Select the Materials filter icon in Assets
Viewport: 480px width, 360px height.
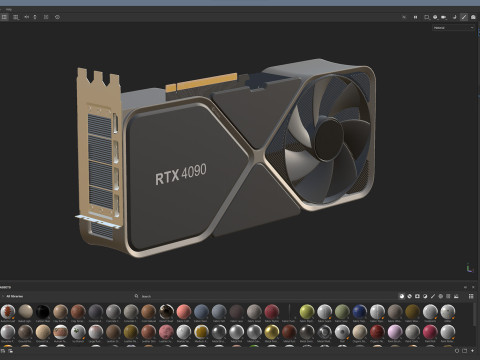pos(402,296)
